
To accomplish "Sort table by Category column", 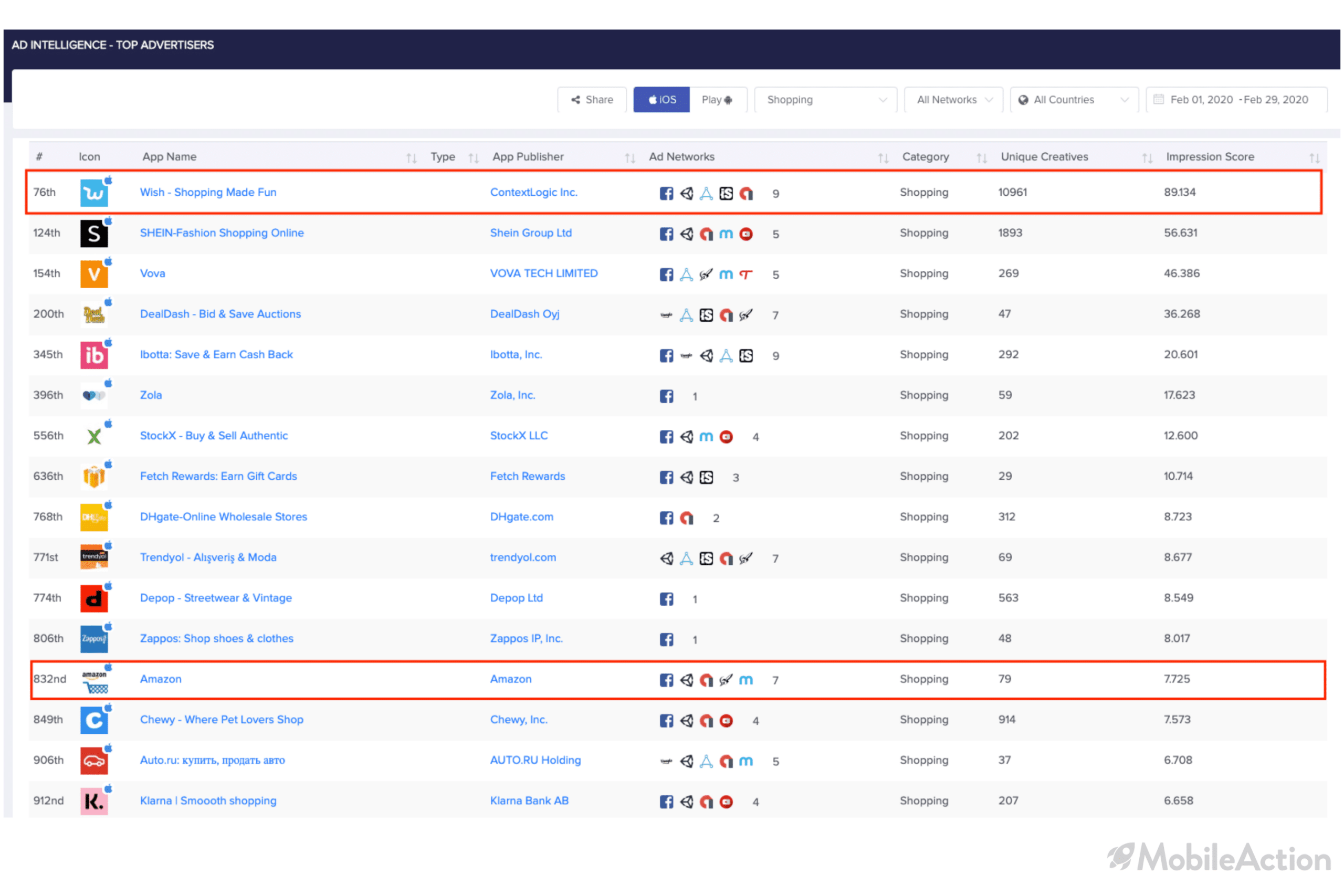I will click(x=982, y=157).
